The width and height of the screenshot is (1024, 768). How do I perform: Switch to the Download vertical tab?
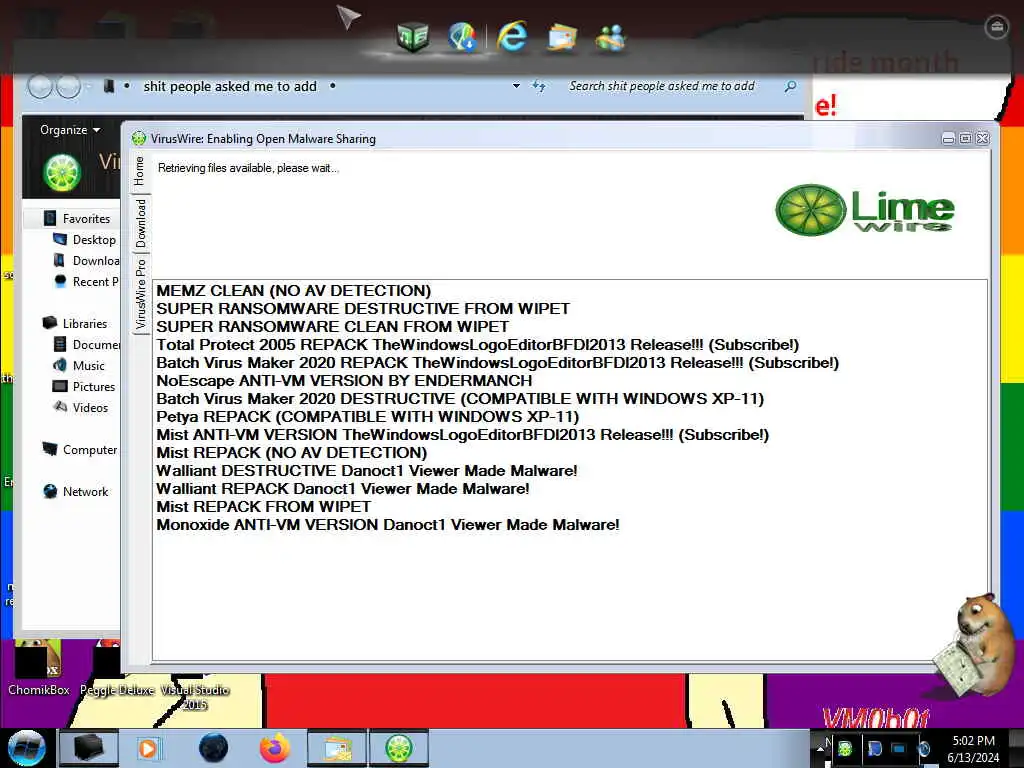coord(140,224)
